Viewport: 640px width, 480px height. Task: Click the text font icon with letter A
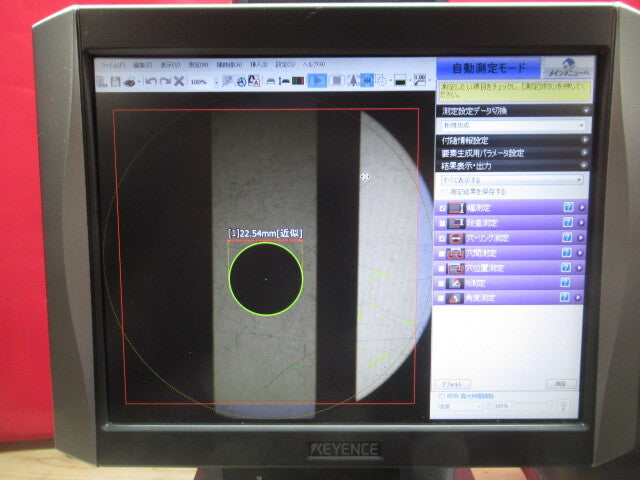[x=254, y=81]
